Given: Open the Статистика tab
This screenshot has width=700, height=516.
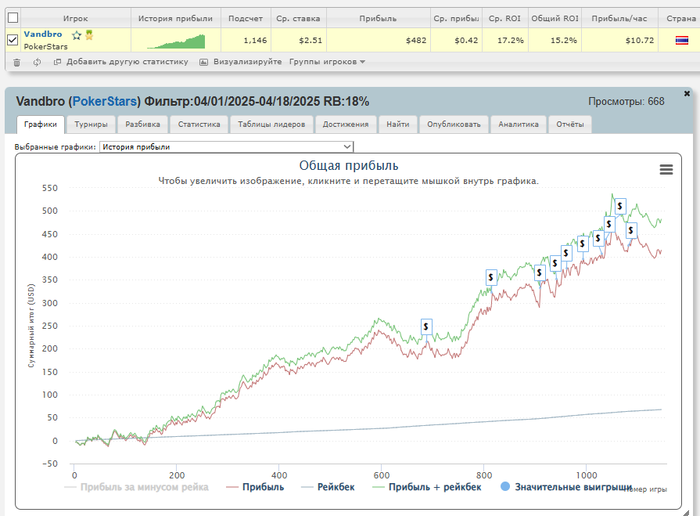Looking at the screenshot, I should pos(199,125).
